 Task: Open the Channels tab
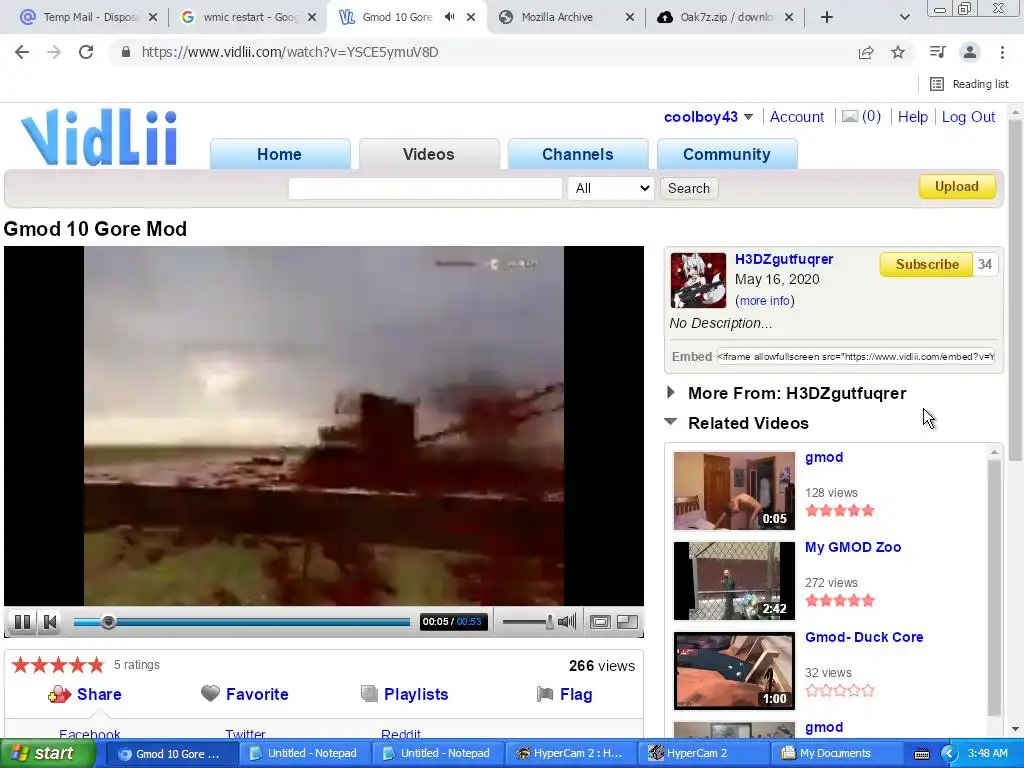[577, 154]
